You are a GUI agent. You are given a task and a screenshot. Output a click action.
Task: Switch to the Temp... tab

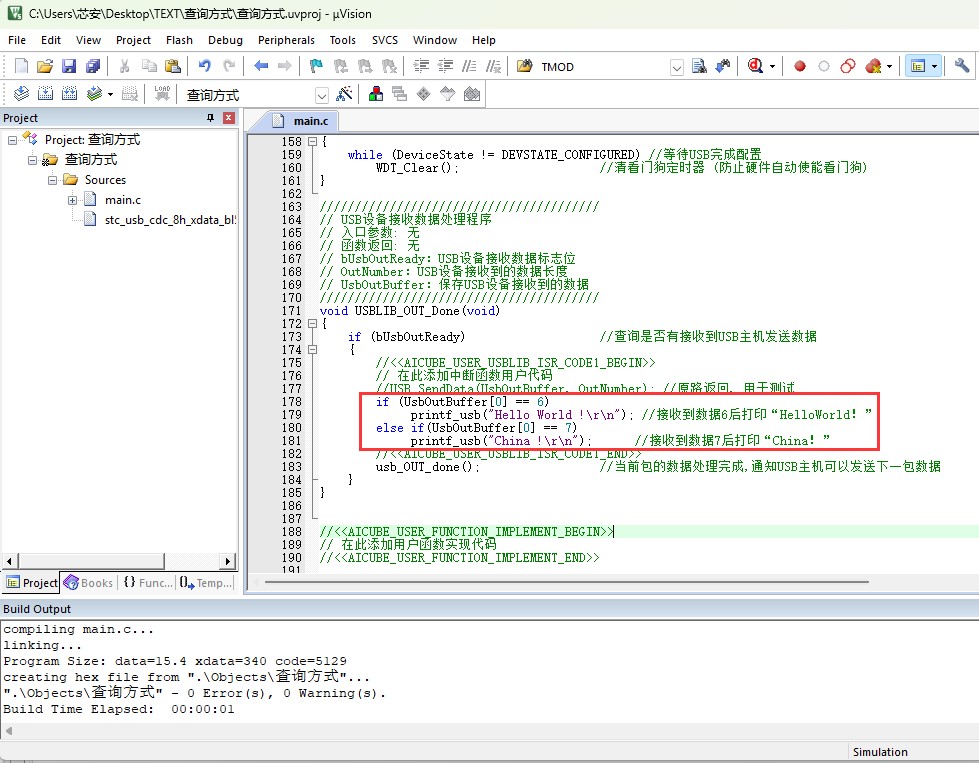206,583
